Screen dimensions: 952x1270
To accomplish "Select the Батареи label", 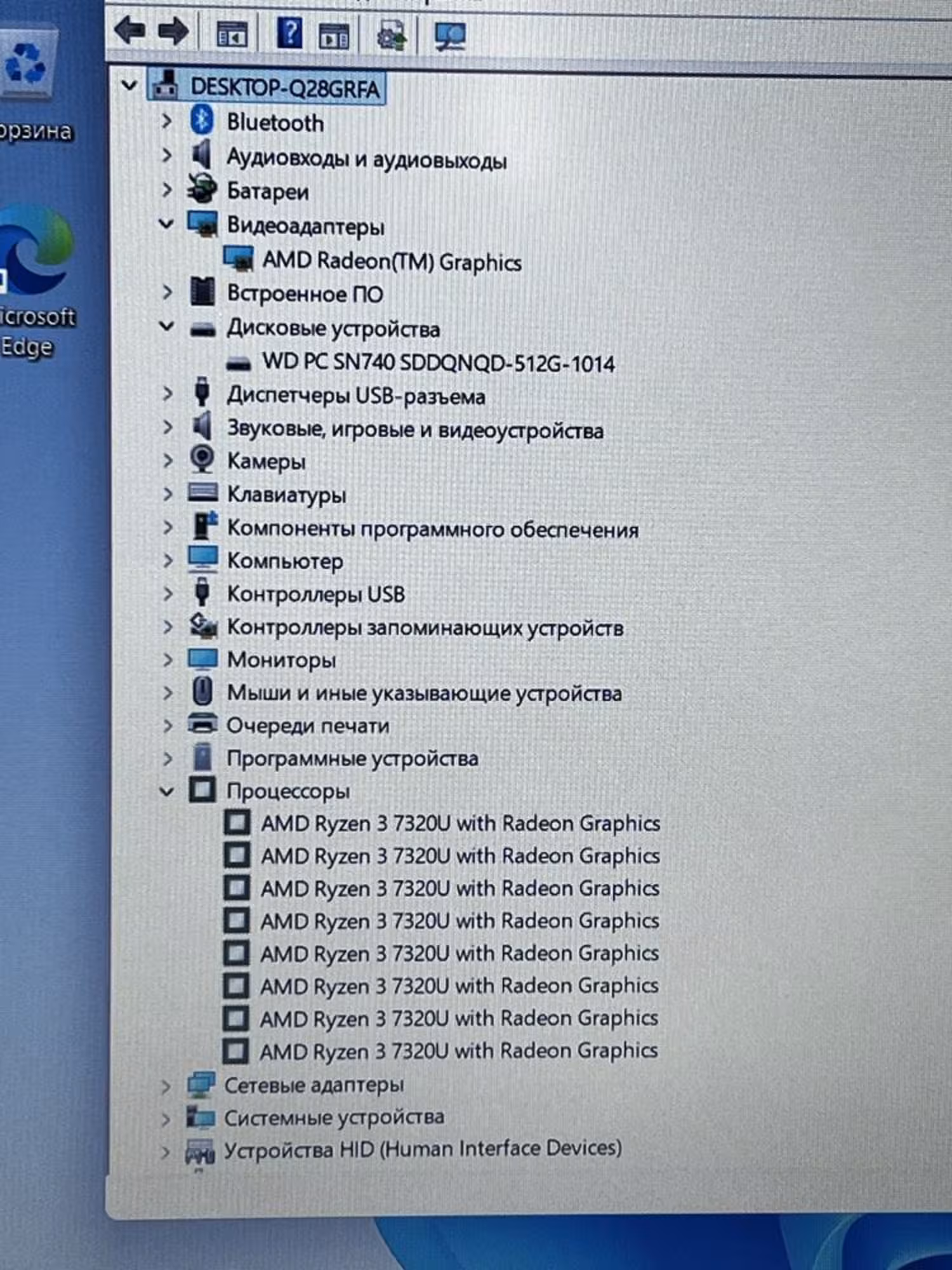I will [x=268, y=191].
